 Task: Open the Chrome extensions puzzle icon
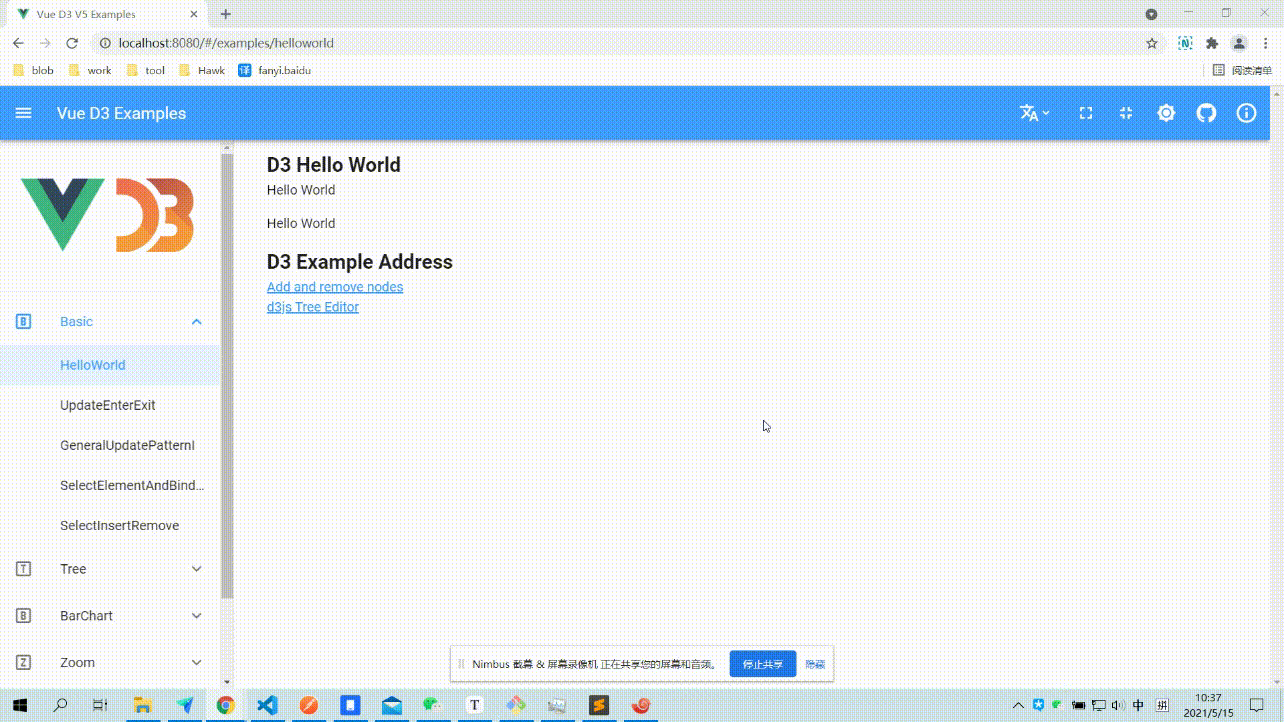click(1210, 43)
